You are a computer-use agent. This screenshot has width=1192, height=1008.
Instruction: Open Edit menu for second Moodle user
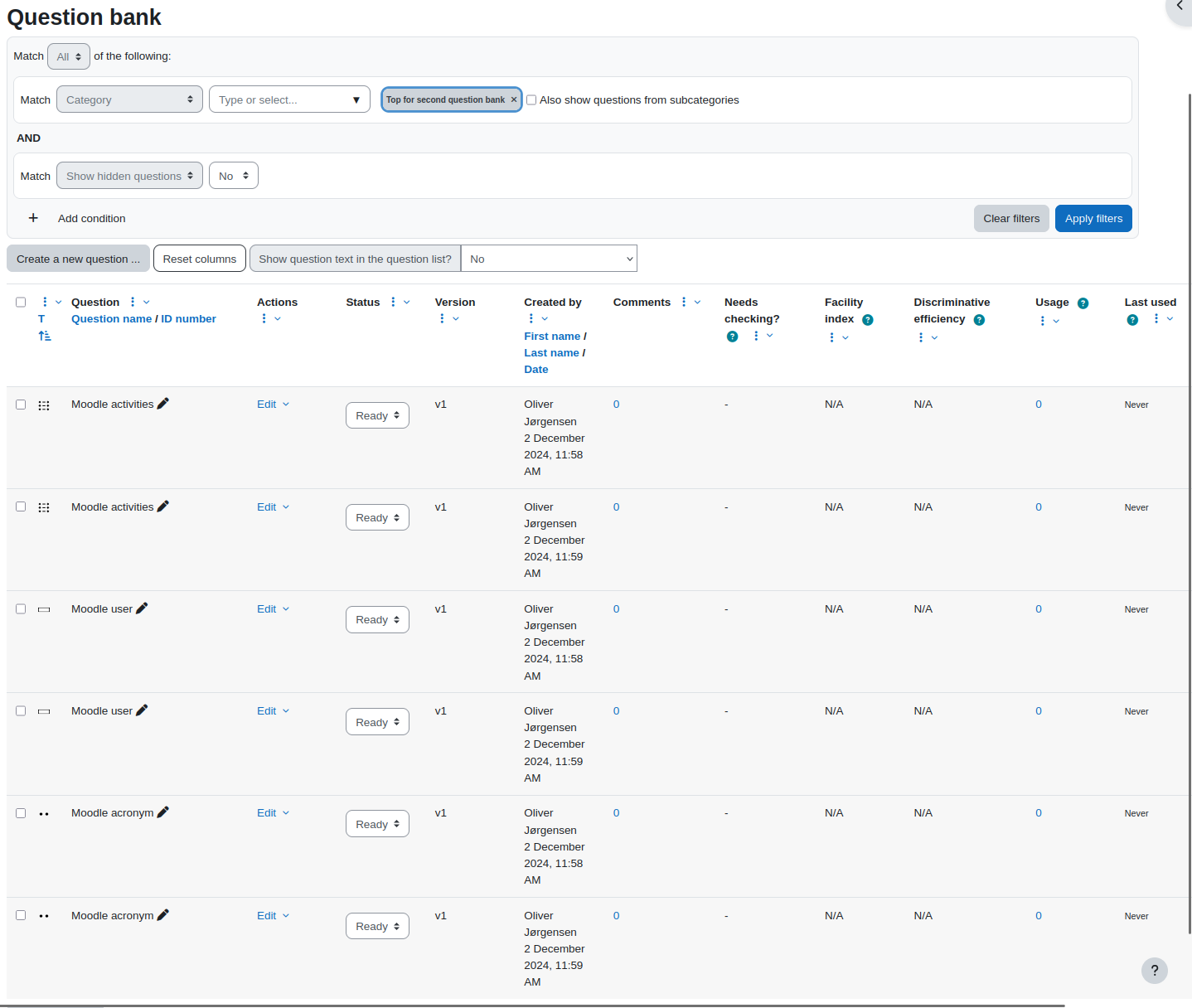click(274, 710)
